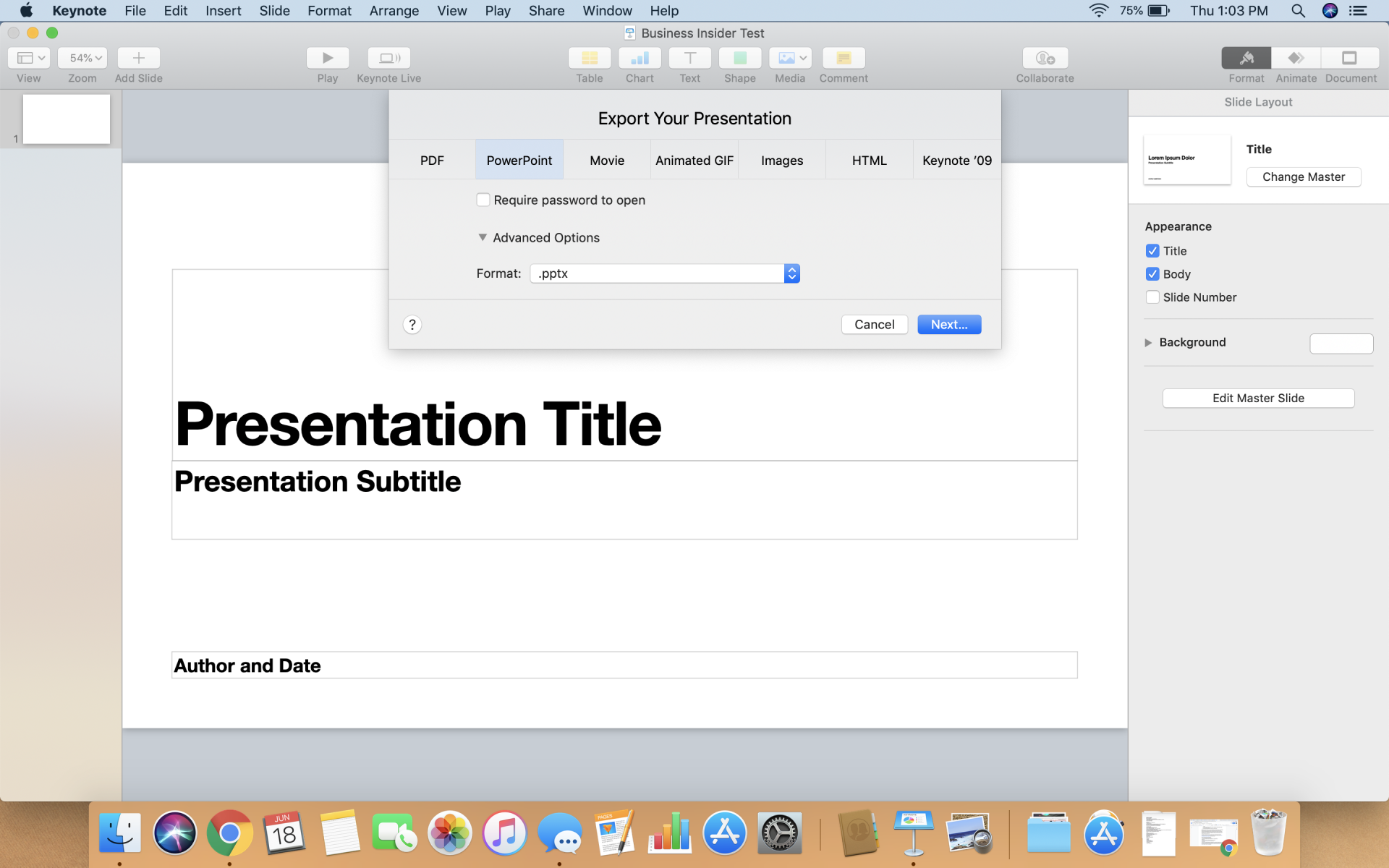Uncheck the Title appearance checkbox
The image size is (1389, 868).
[x=1152, y=251]
